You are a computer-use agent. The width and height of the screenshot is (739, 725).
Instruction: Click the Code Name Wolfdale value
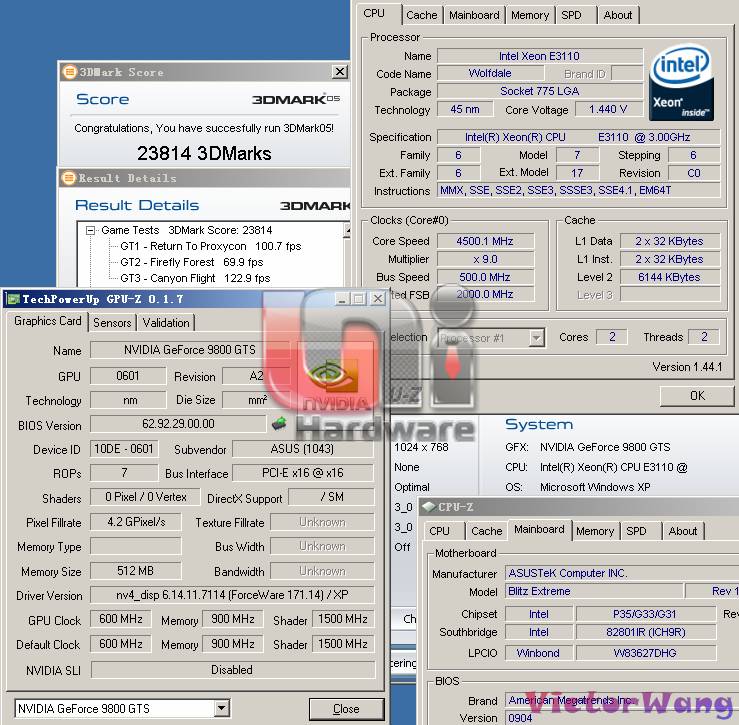point(490,73)
